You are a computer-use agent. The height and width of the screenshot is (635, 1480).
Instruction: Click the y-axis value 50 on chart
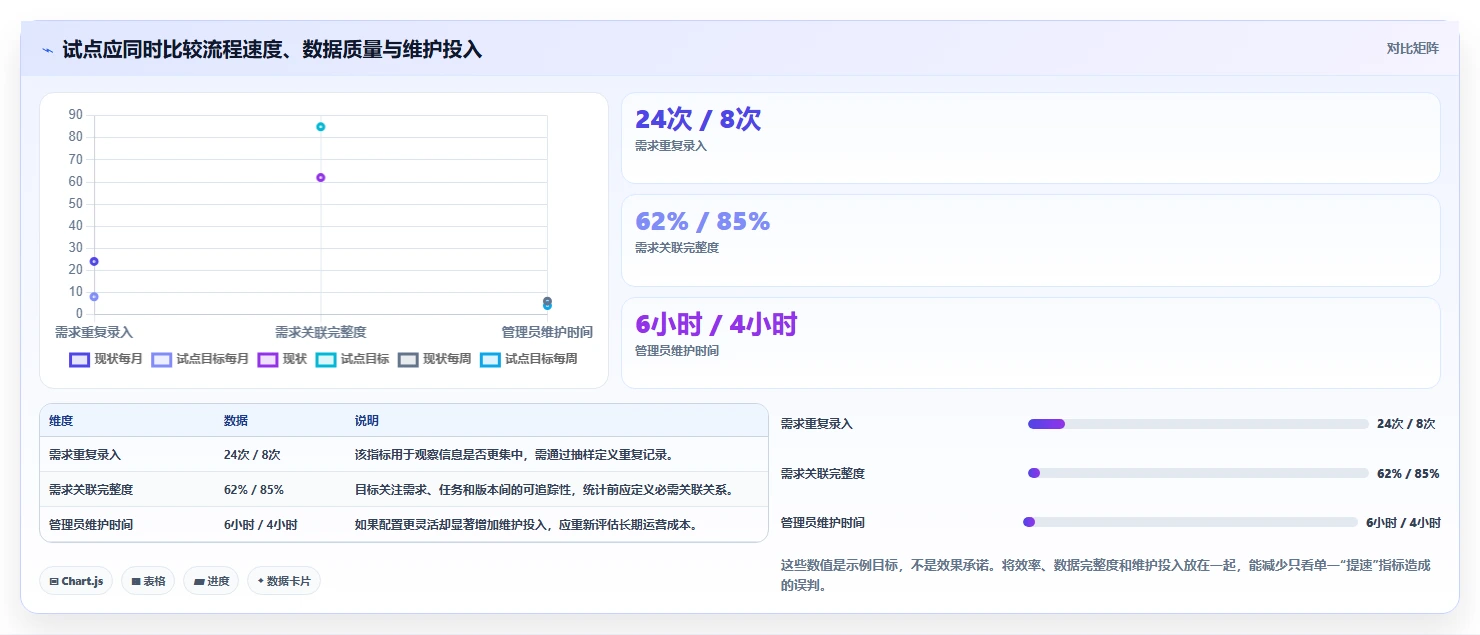pos(76,203)
